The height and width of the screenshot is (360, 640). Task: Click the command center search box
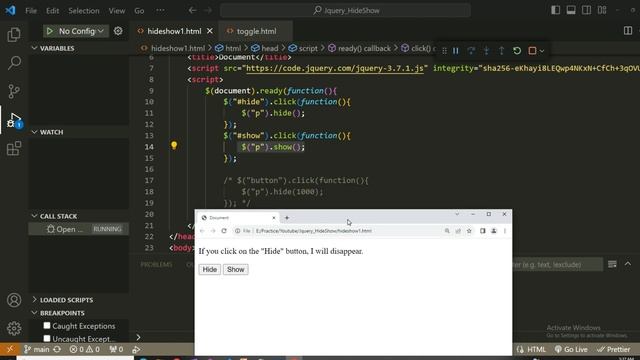point(345,10)
